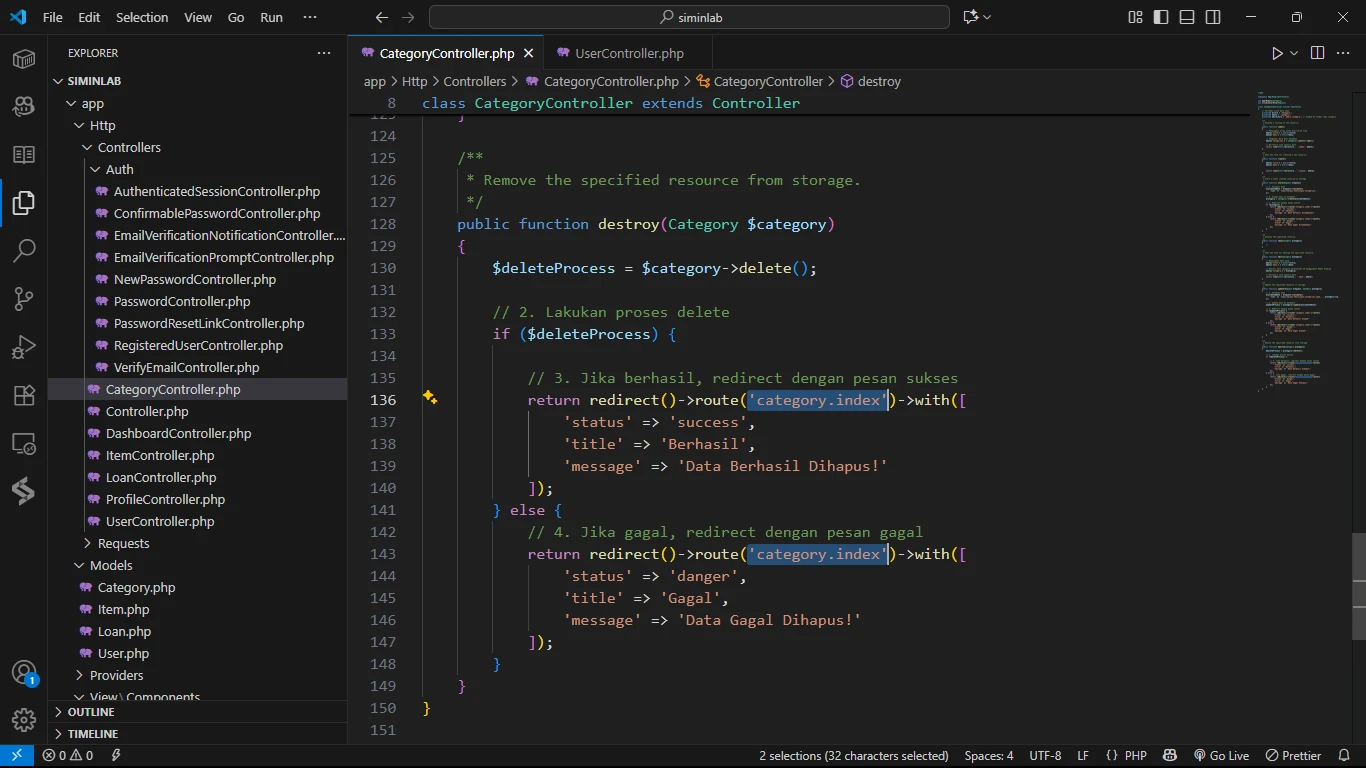Switch to the UserController.php tab

tap(629, 53)
